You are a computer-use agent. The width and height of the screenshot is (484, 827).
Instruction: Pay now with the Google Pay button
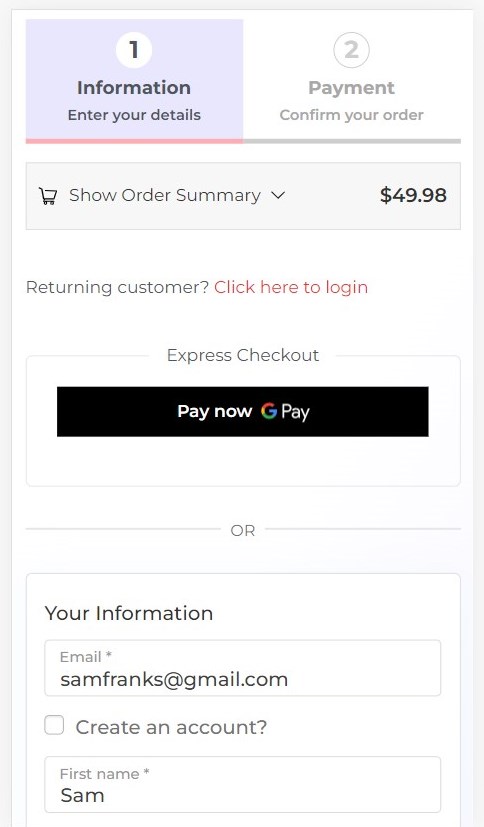tap(243, 411)
